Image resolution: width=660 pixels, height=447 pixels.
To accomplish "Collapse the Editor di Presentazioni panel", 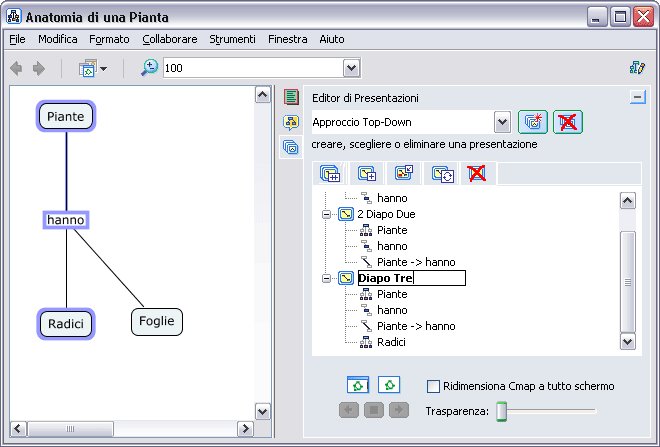I will tap(638, 98).
